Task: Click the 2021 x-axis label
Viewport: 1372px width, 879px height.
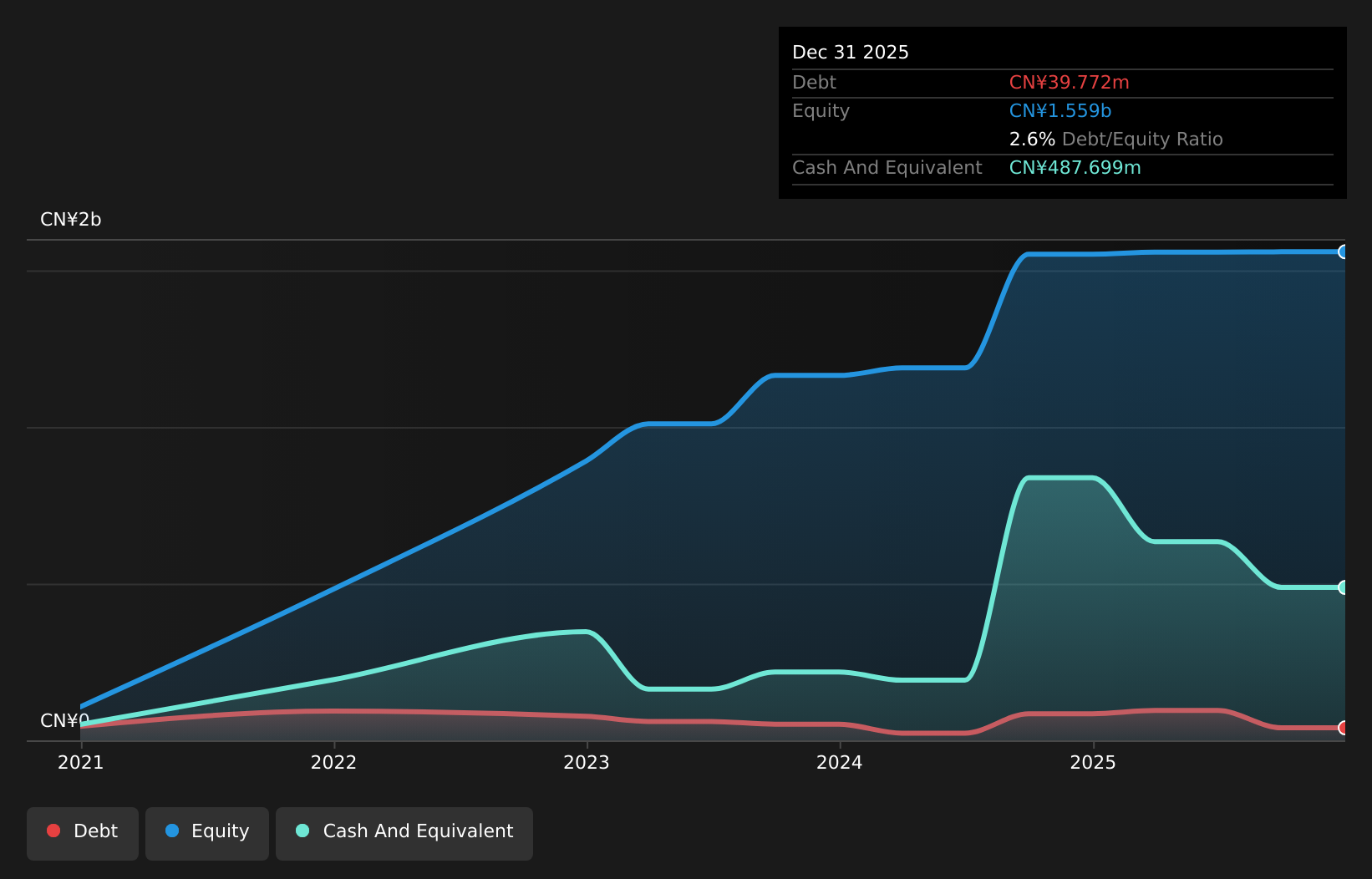Action: (80, 763)
